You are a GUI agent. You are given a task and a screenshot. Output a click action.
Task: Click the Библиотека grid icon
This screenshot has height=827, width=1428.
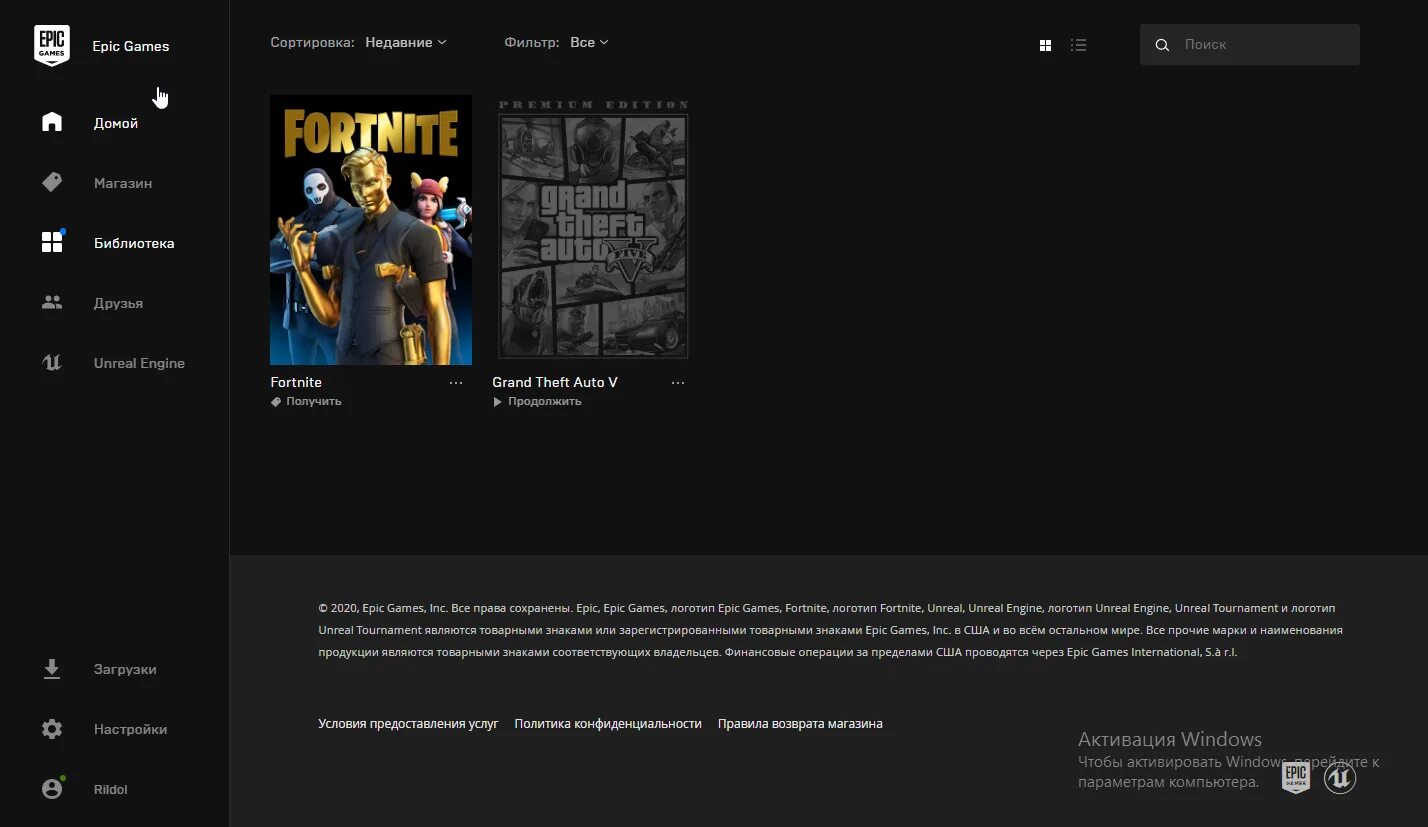[x=52, y=242]
